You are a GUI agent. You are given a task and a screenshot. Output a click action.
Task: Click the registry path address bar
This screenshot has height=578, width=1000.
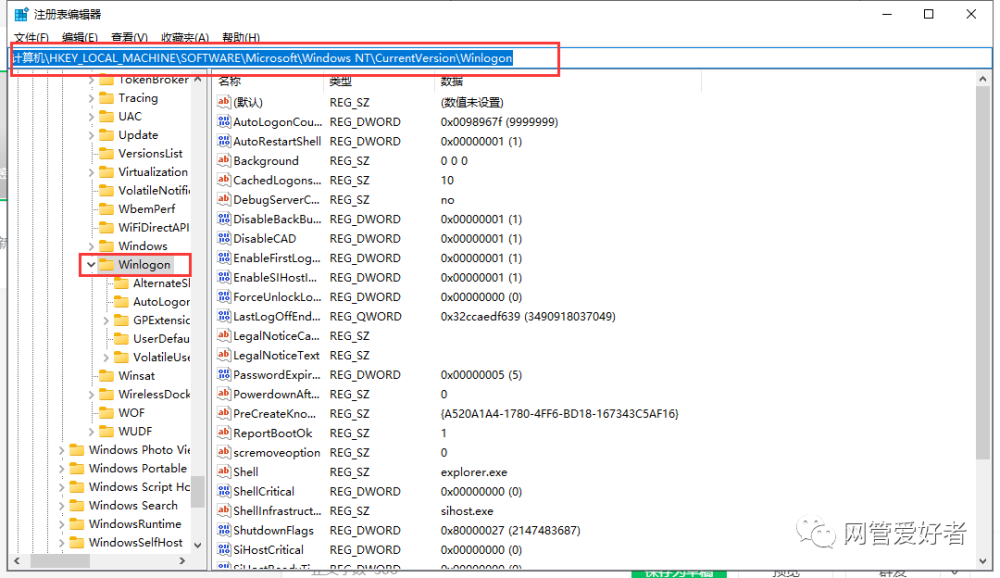pos(500,58)
